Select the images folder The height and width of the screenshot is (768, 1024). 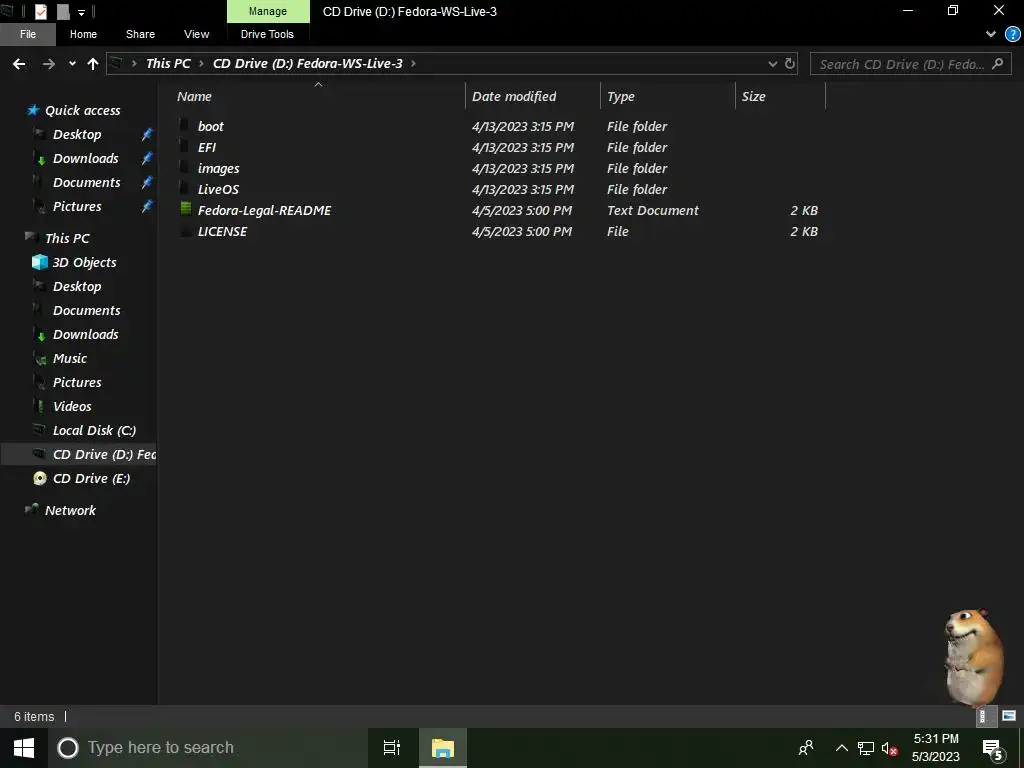[218, 168]
